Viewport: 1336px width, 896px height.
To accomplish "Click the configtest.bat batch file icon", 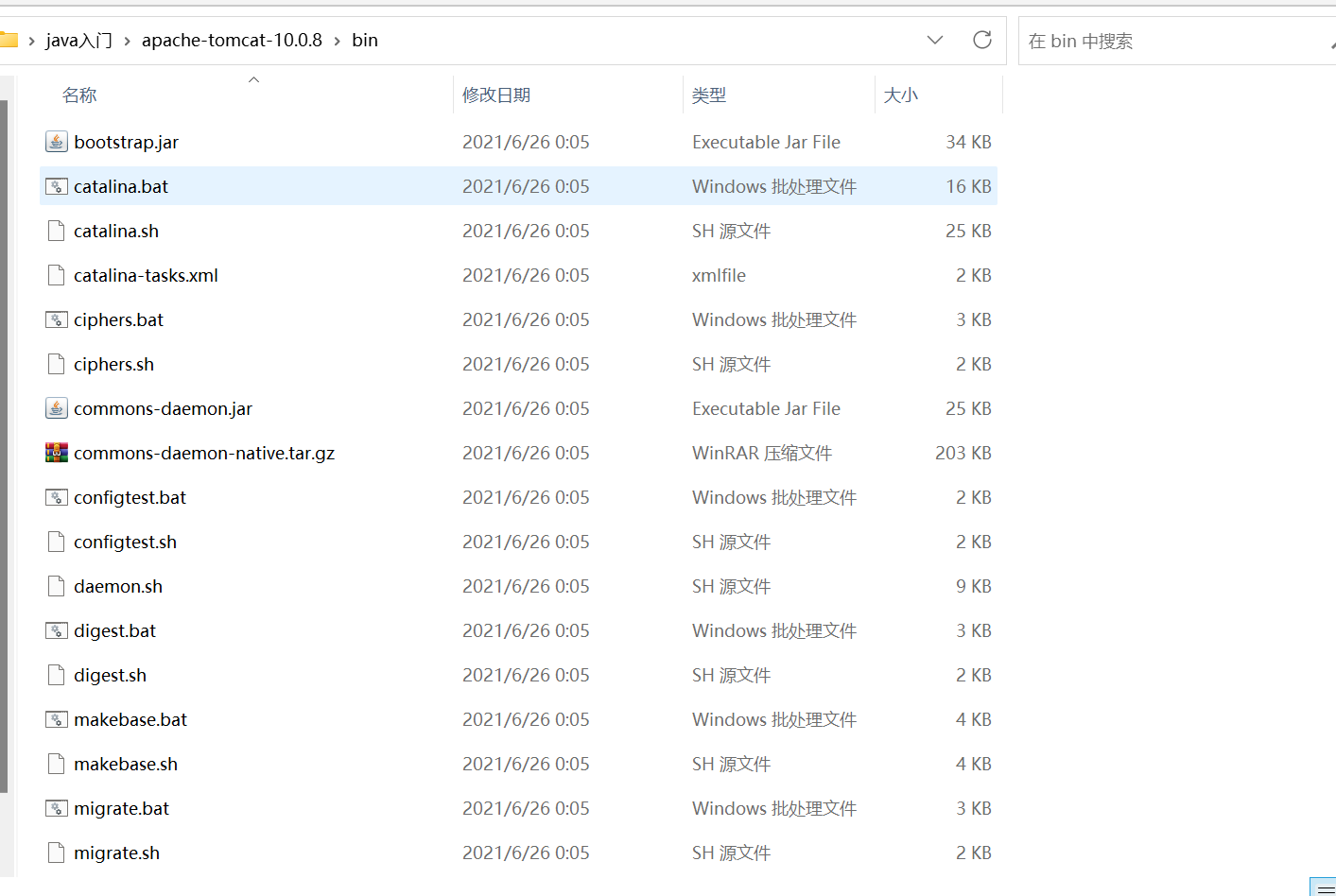I will pyautogui.click(x=57, y=497).
